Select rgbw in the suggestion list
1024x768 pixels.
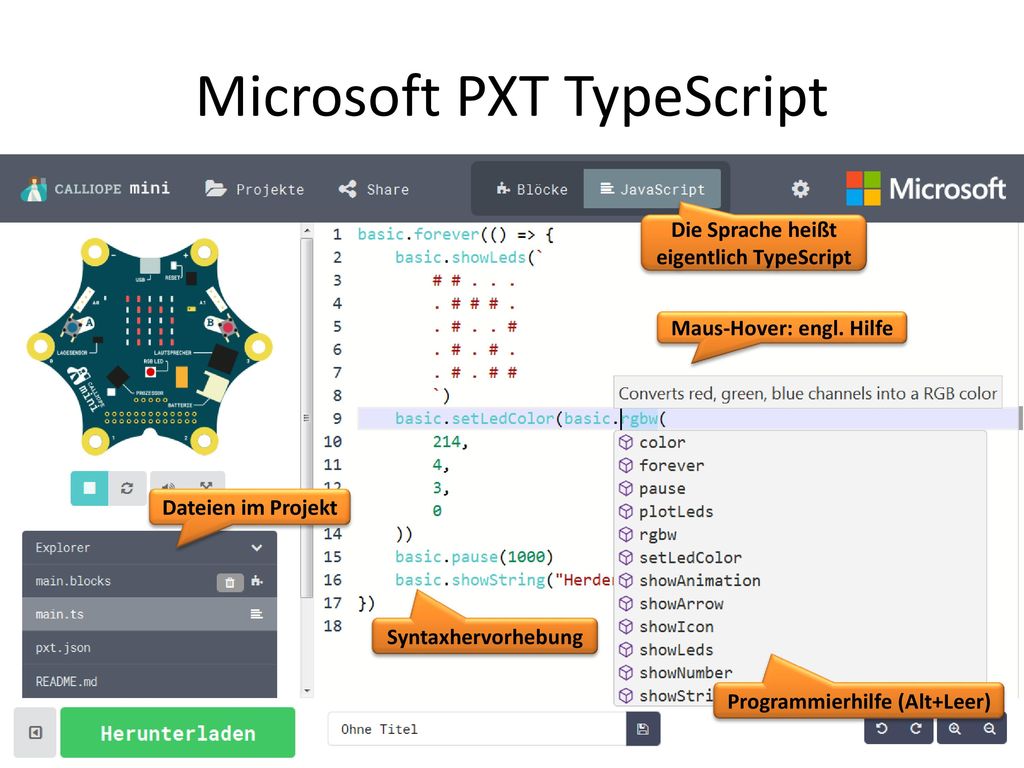(801, 535)
